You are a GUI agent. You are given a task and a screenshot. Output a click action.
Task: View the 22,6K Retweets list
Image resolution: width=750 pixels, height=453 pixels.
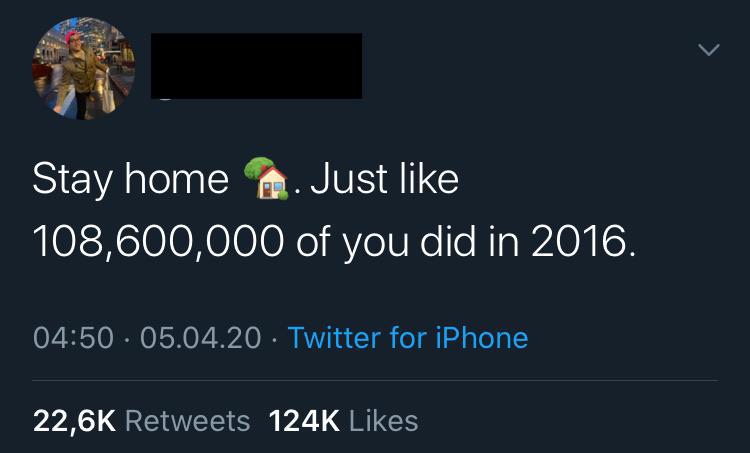click(142, 421)
